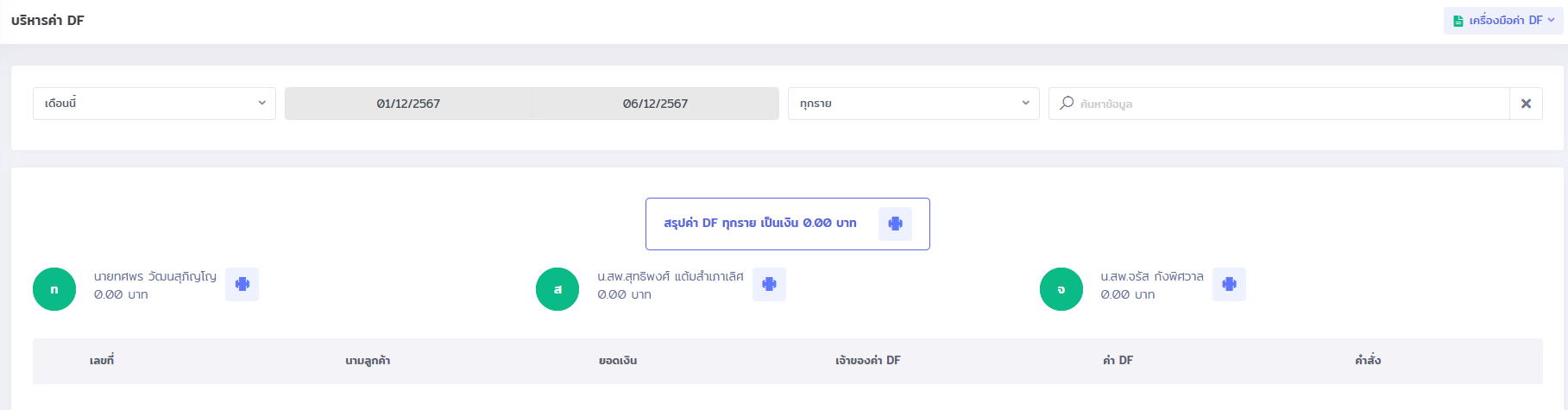Screen dimensions: 1568x410
Task: Click the เจ้าของค่า DF column header
Action: [867, 361]
